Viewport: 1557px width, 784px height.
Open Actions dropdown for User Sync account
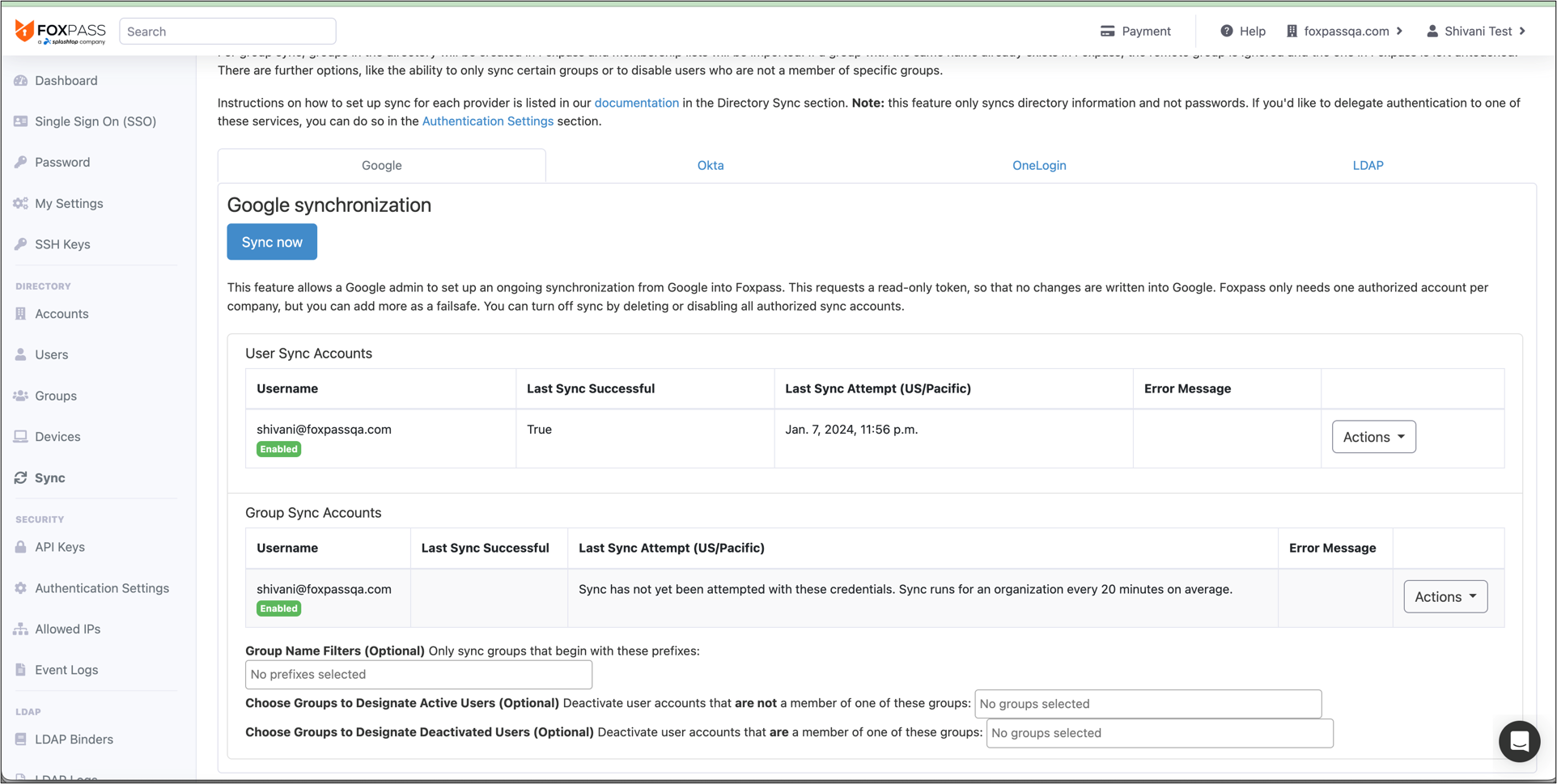(x=1373, y=437)
